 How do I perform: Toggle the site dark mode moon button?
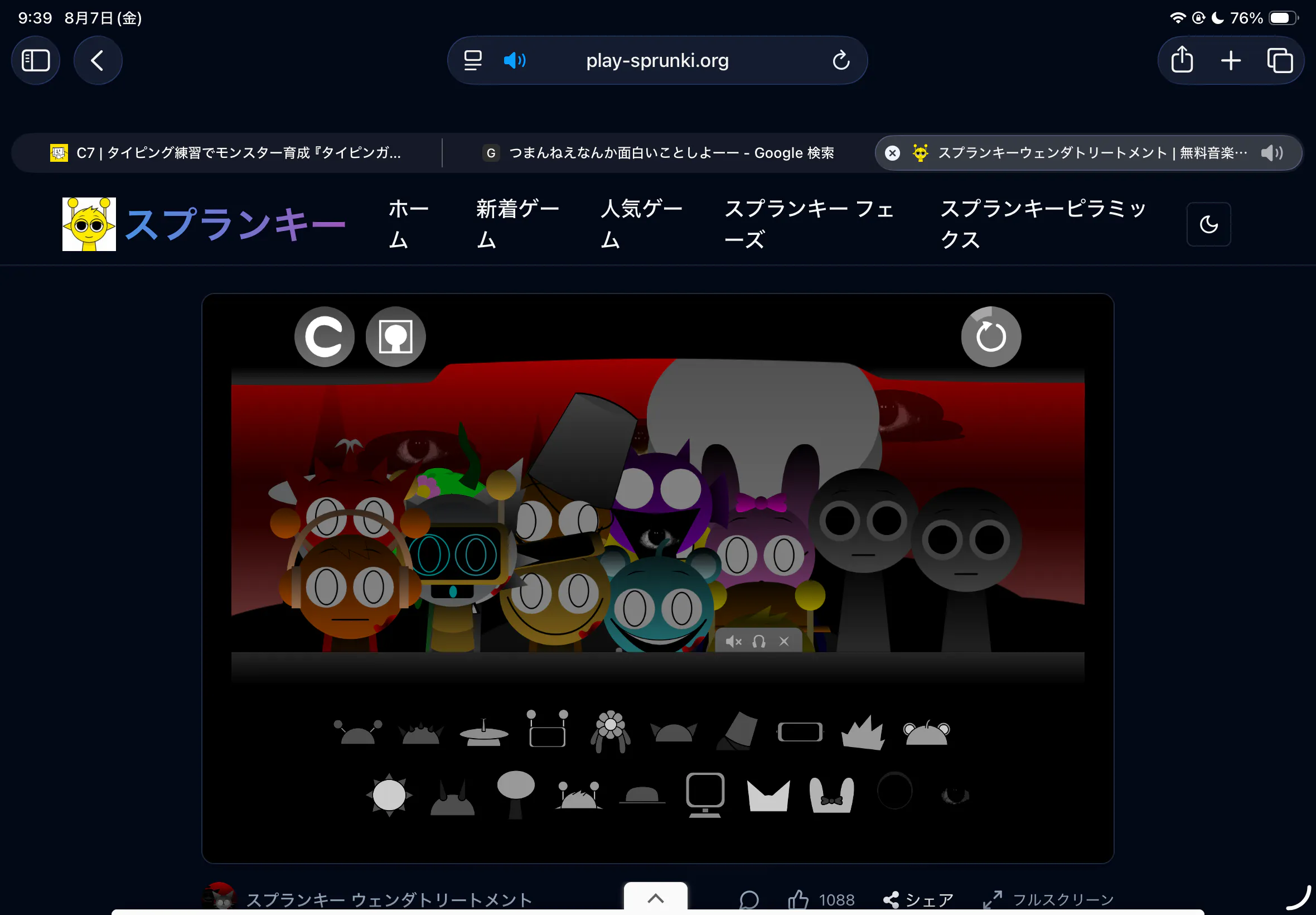1208,224
